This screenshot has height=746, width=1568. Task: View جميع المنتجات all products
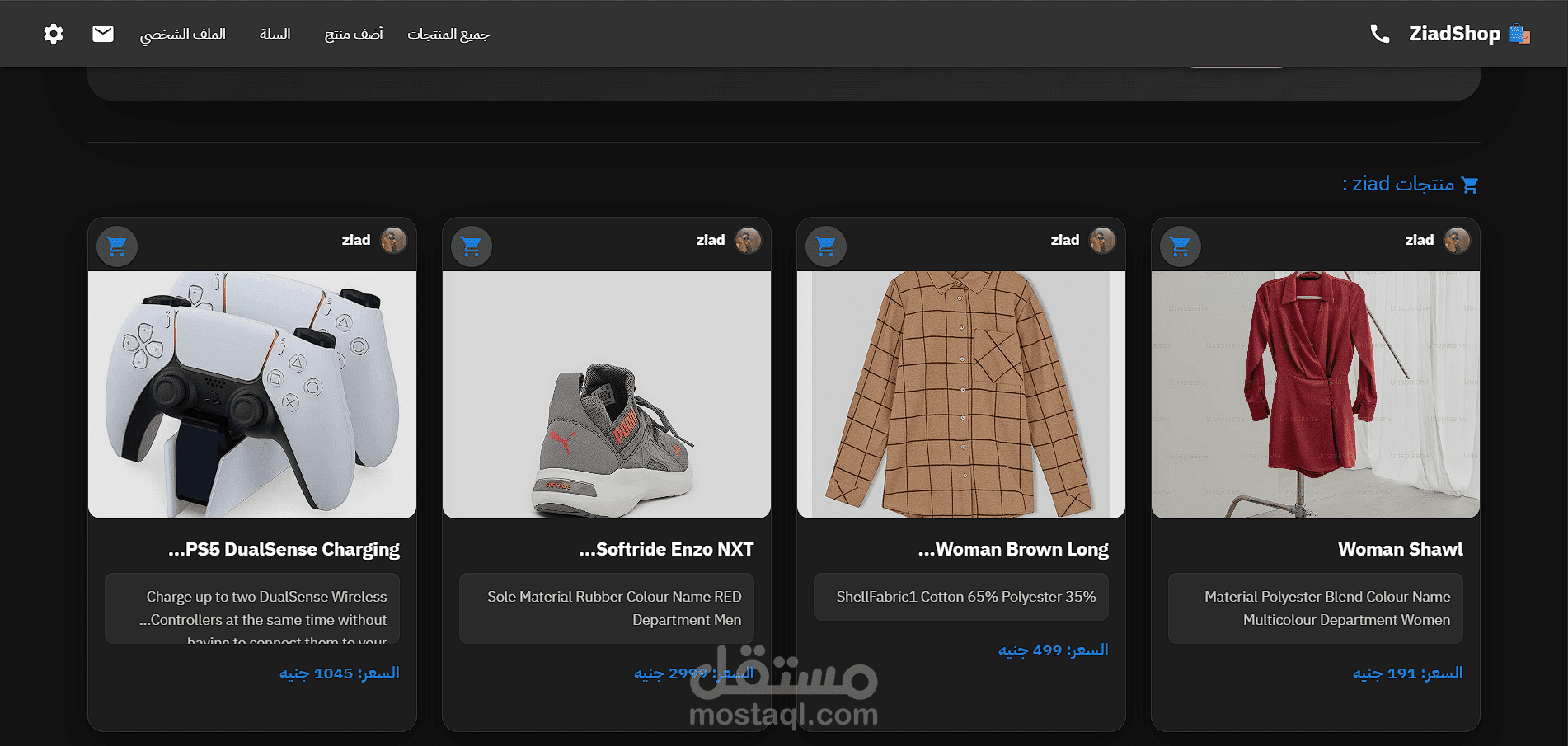[x=448, y=34]
